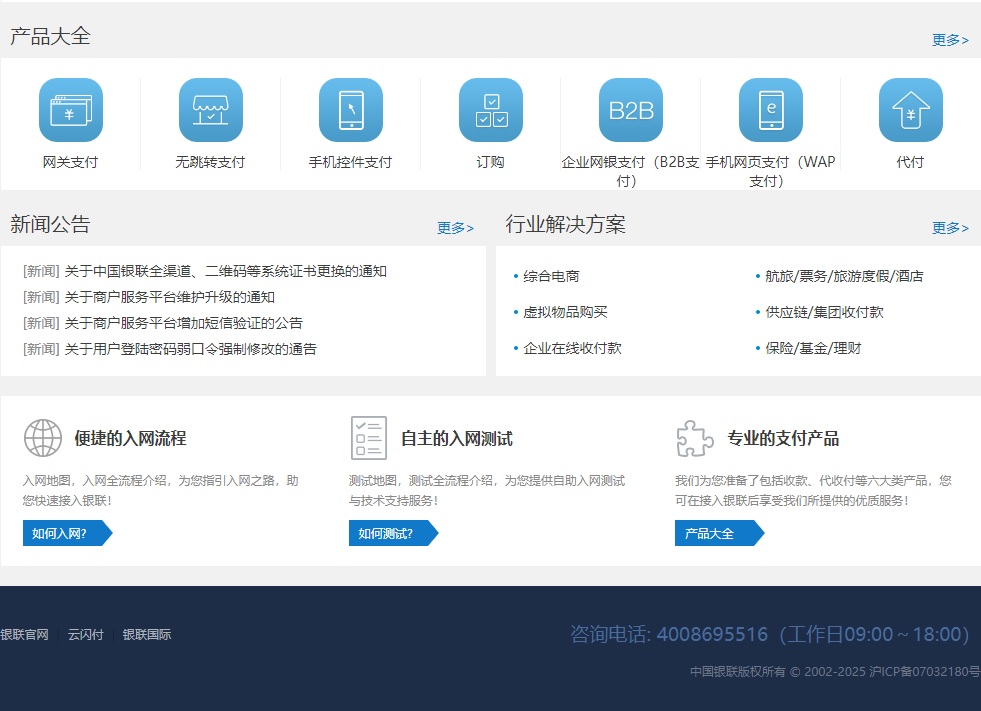Click the 沪ICP备07032180号 footer text
This screenshot has height=711, width=981.
coord(925,672)
